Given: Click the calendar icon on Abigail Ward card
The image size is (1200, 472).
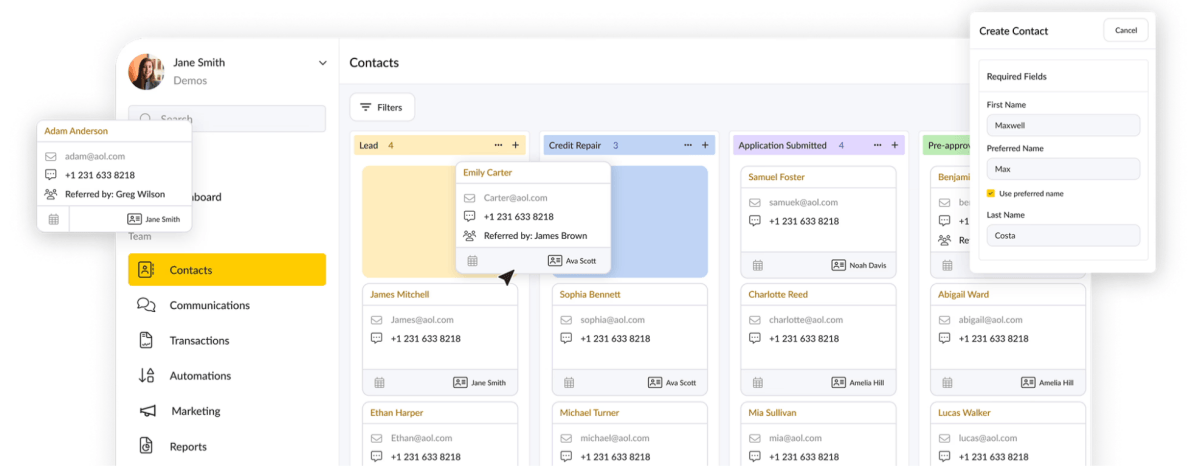Looking at the screenshot, I should pos(947,382).
